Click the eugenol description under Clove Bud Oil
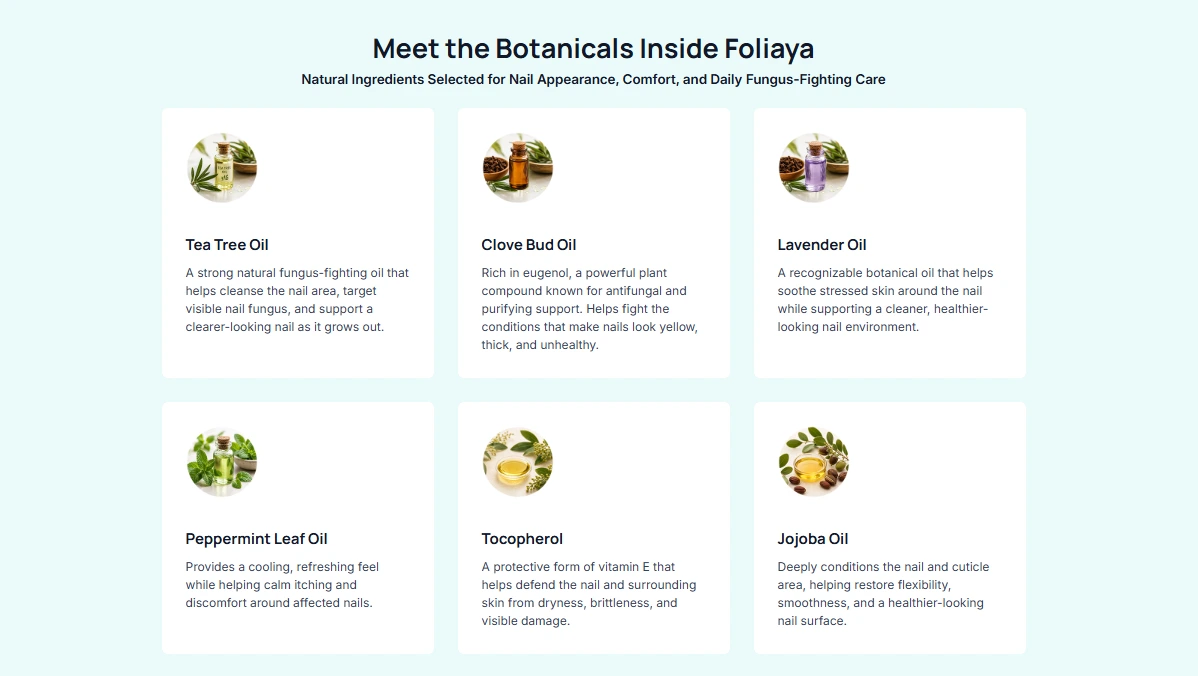1198x676 pixels. point(590,309)
